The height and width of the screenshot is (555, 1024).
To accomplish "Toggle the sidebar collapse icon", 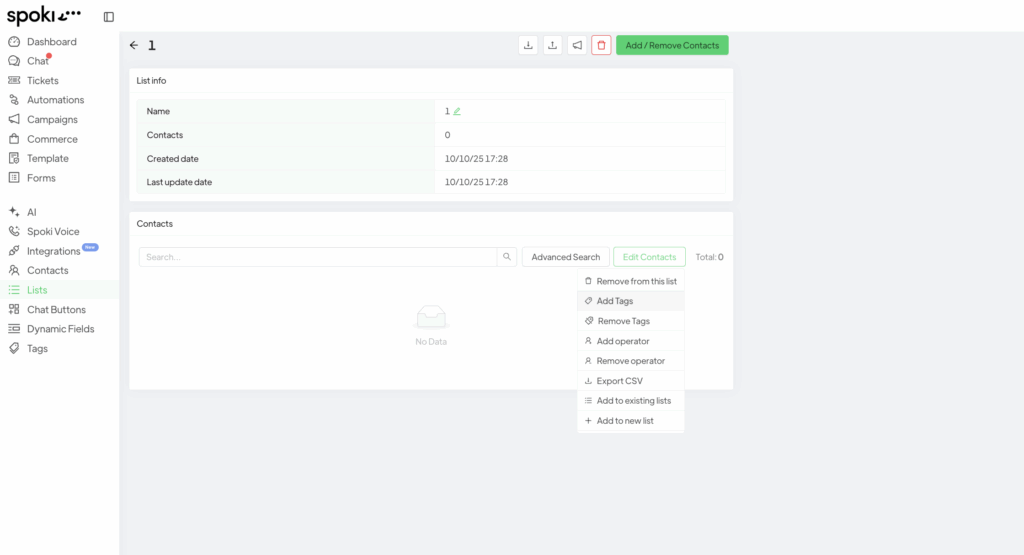I will pyautogui.click(x=109, y=17).
